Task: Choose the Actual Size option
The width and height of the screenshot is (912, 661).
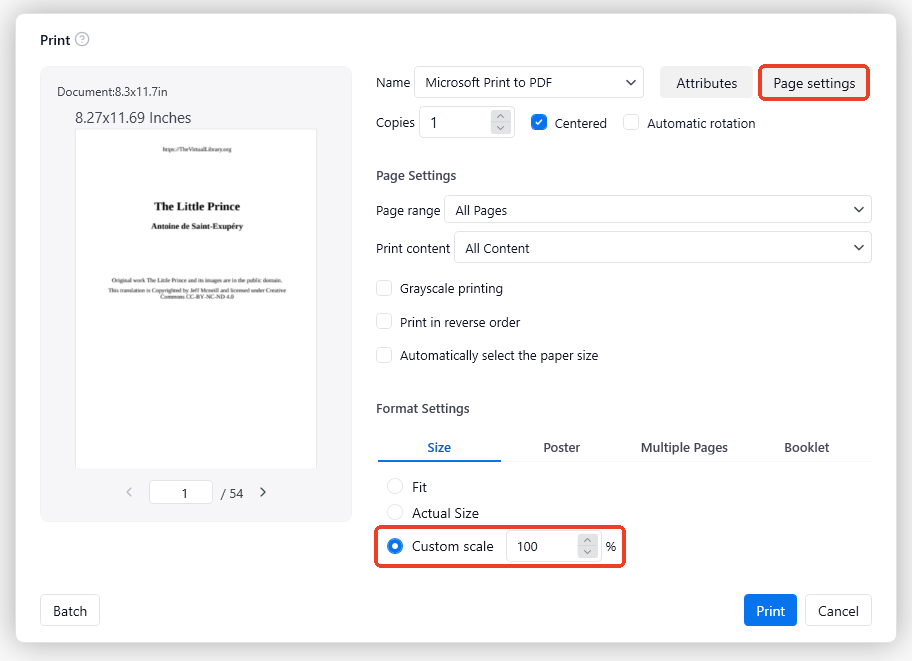Action: tap(396, 513)
